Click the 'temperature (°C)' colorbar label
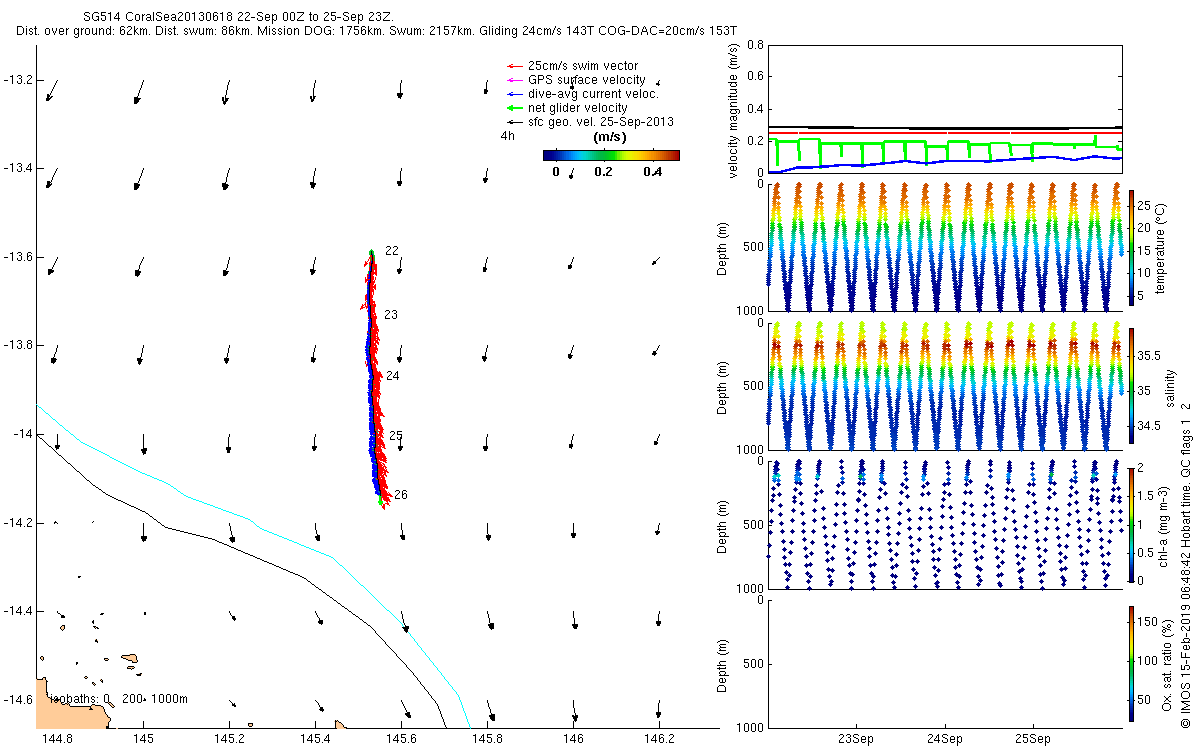The width and height of the screenshot is (1200, 750). click(1159, 248)
